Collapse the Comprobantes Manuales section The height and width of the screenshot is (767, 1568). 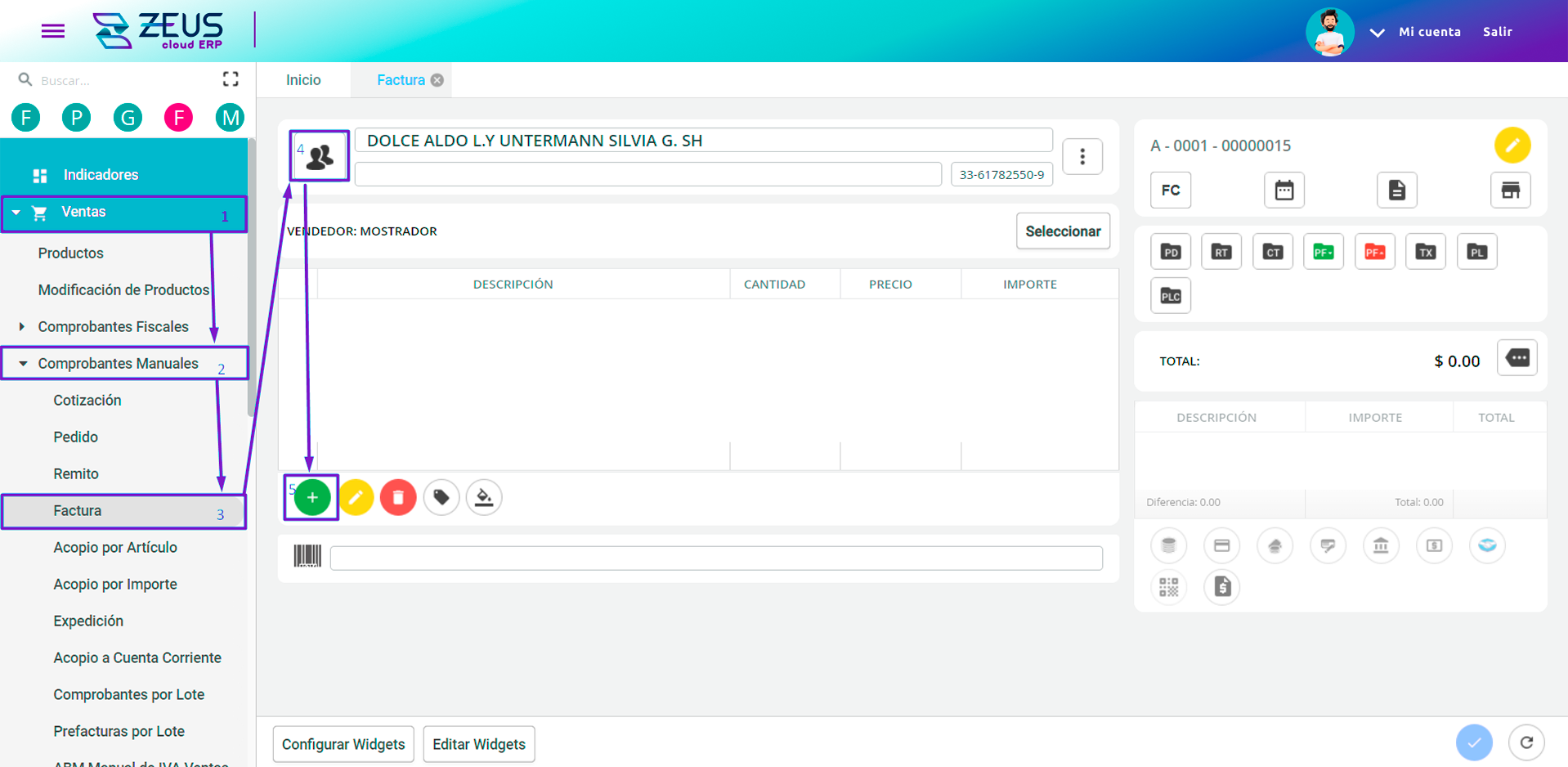pos(119,363)
